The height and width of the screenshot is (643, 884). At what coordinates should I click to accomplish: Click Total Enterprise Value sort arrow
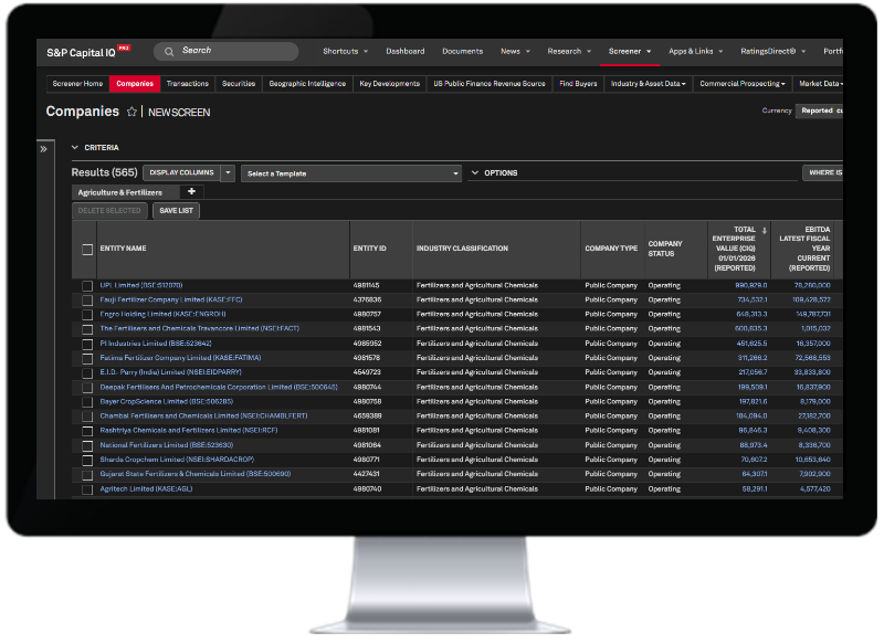click(764, 230)
